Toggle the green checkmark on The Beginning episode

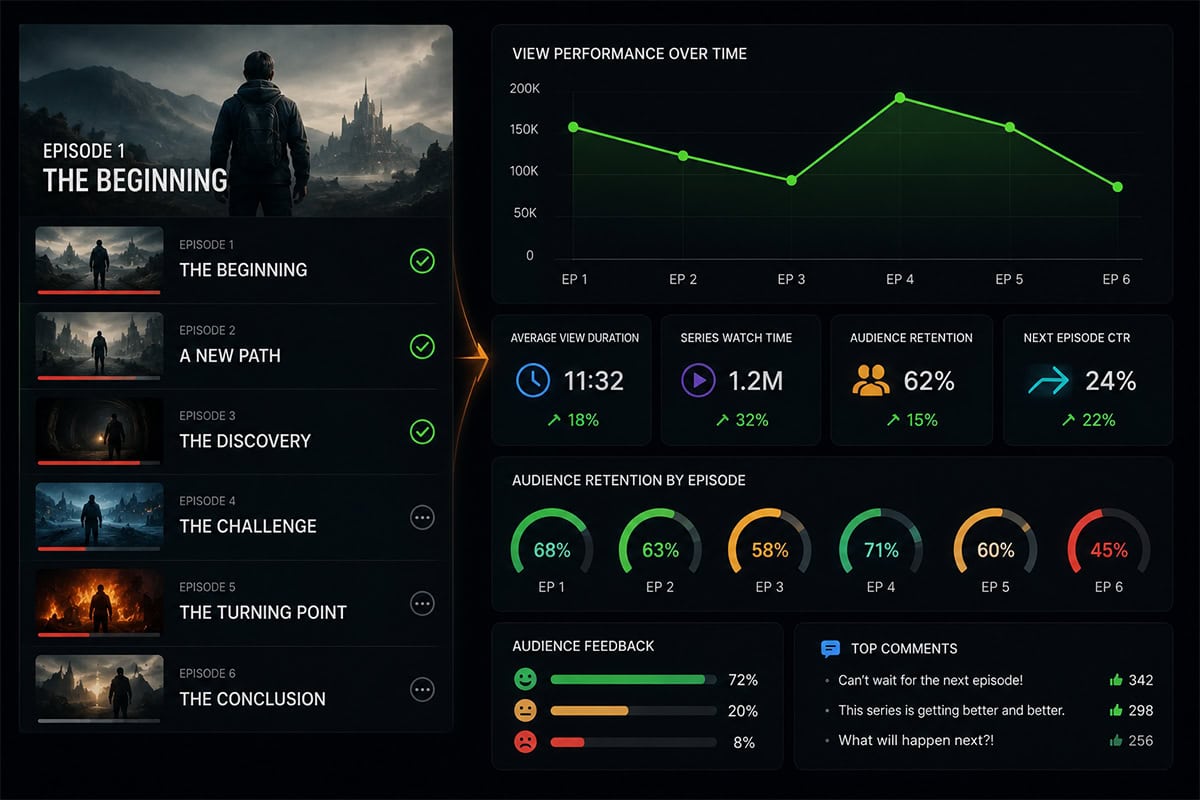pos(422,262)
